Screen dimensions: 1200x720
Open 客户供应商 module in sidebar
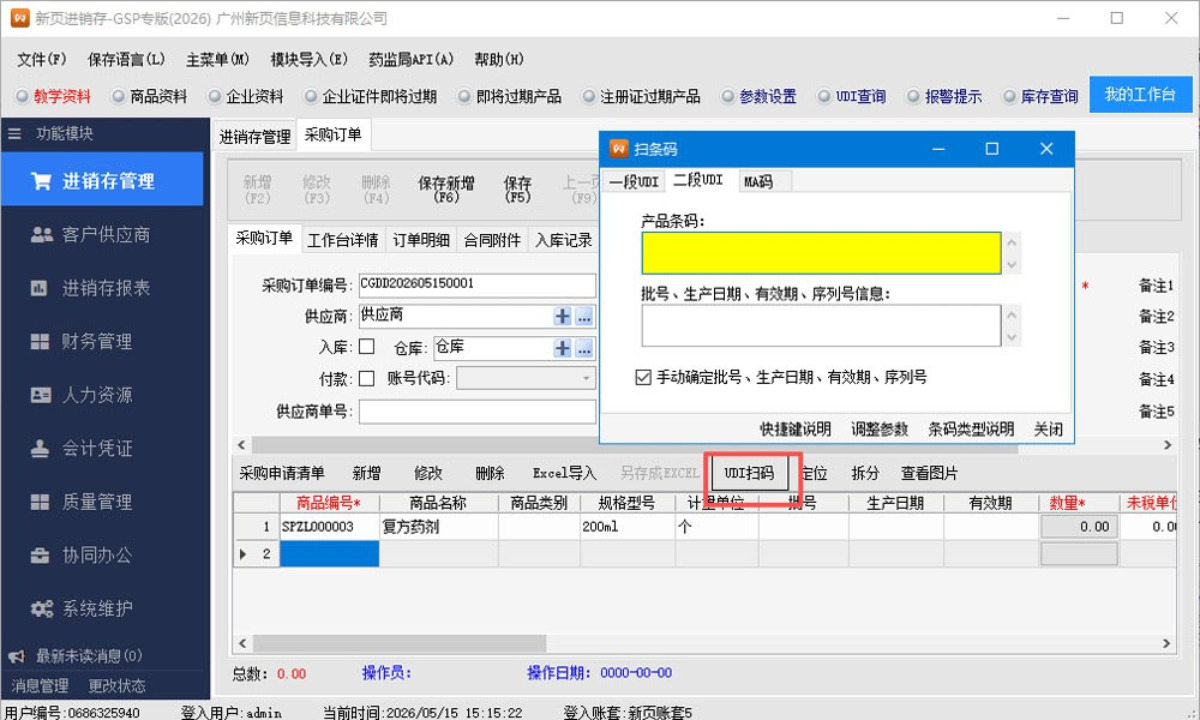click(x=102, y=235)
